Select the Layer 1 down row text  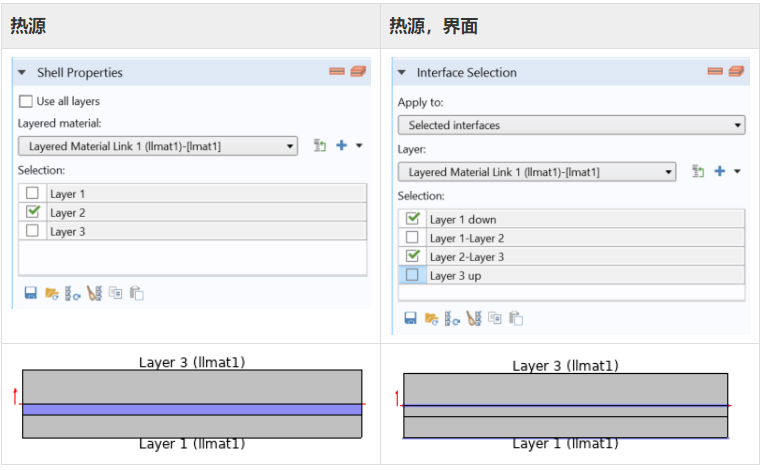[x=463, y=220]
